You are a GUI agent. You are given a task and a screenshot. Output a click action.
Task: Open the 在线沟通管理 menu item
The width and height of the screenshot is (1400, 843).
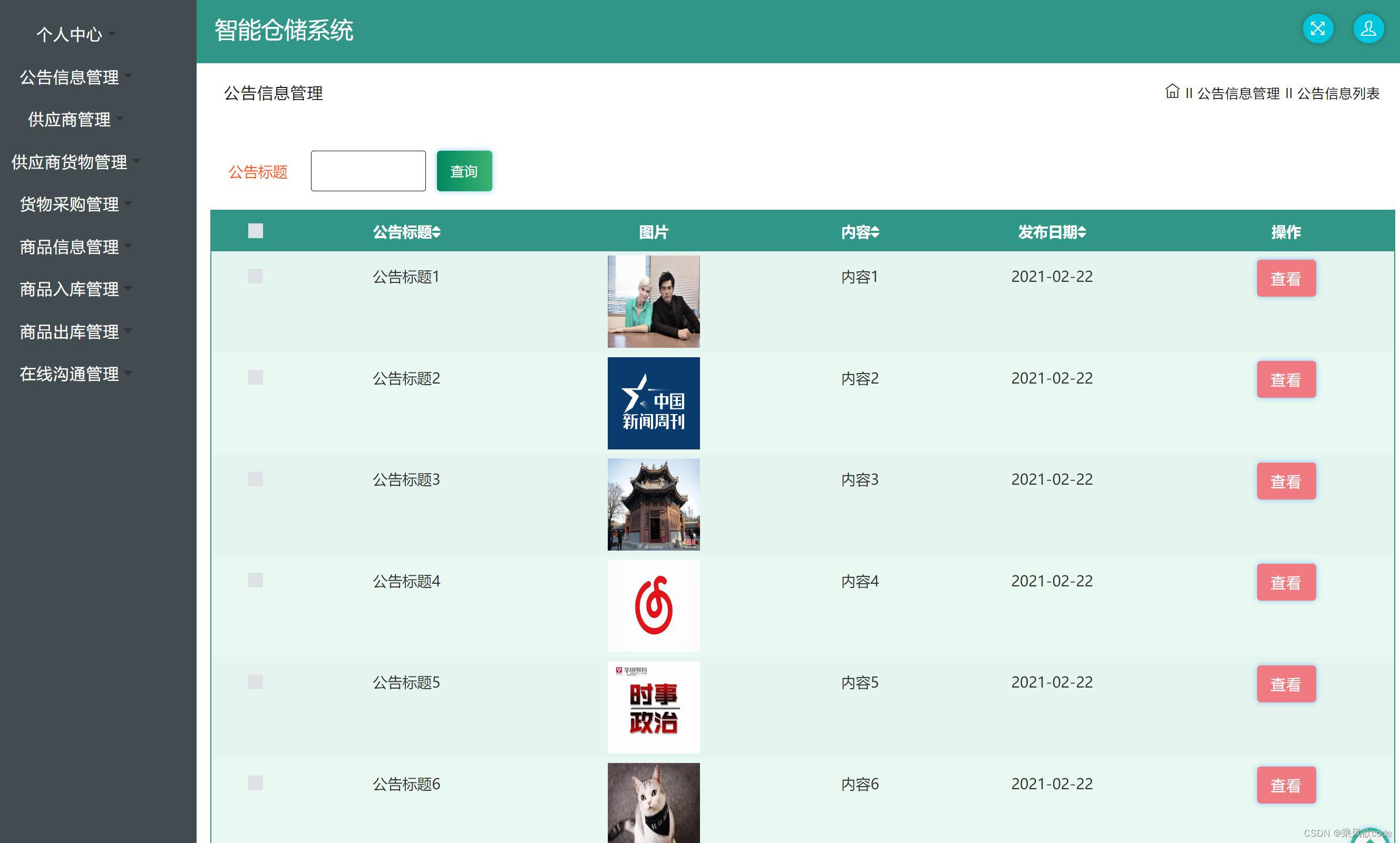(70, 374)
